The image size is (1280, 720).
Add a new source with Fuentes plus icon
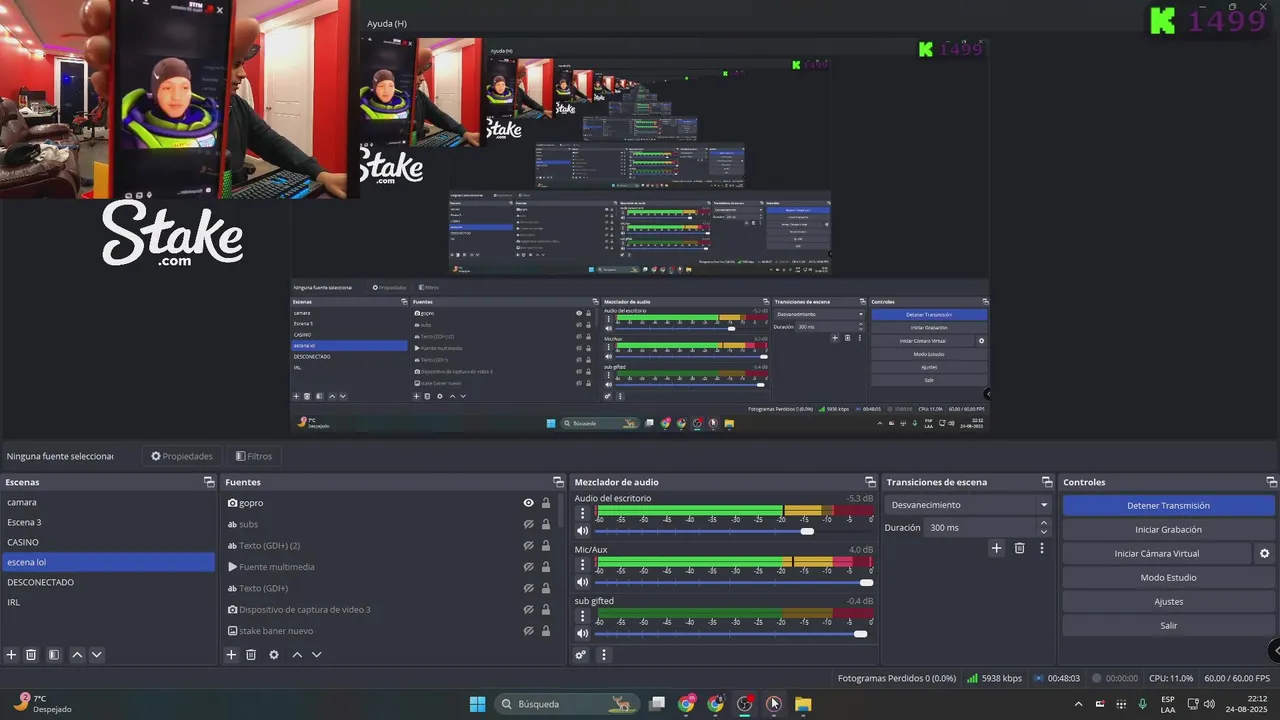click(231, 655)
